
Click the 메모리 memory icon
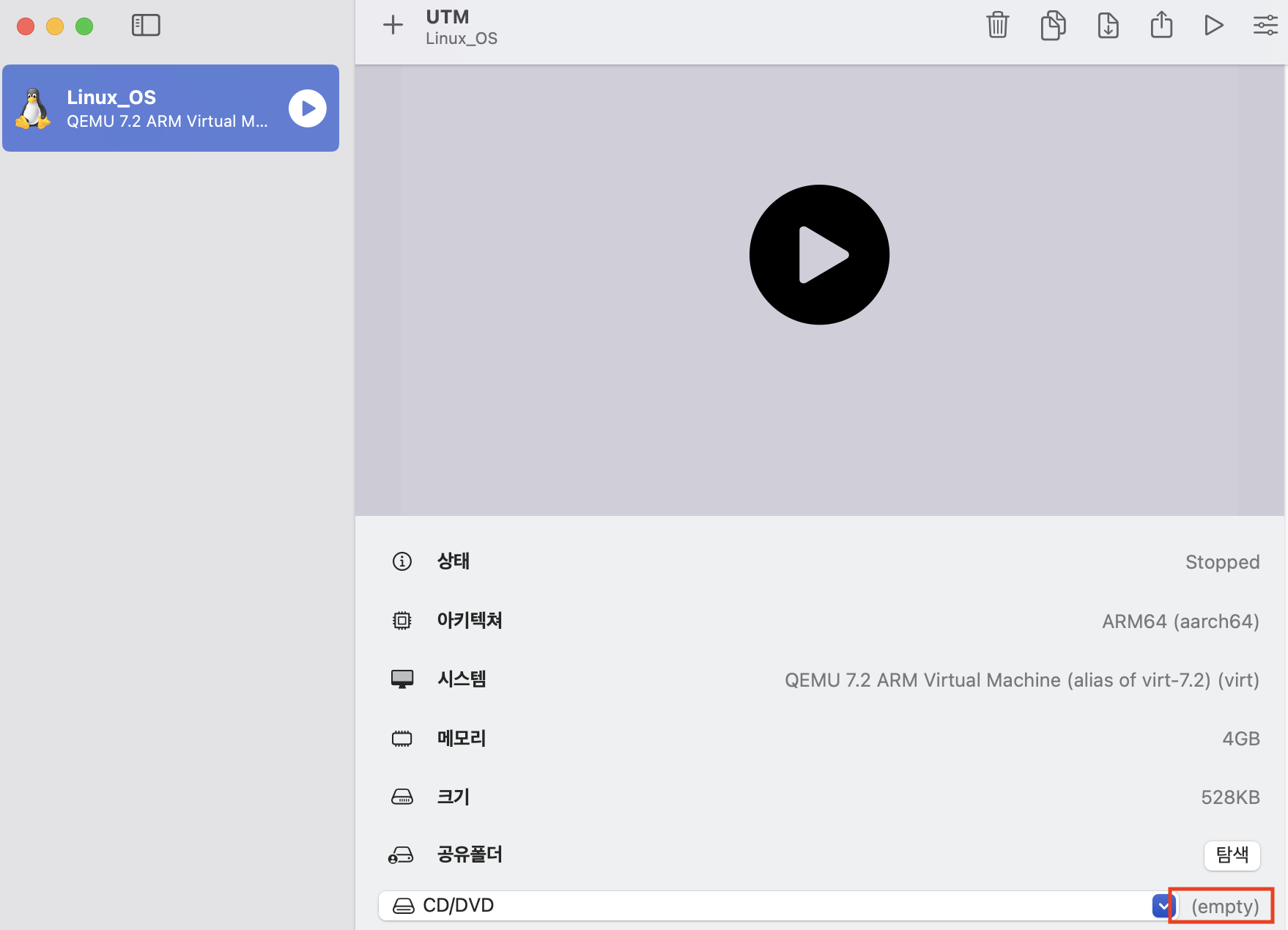pos(402,738)
